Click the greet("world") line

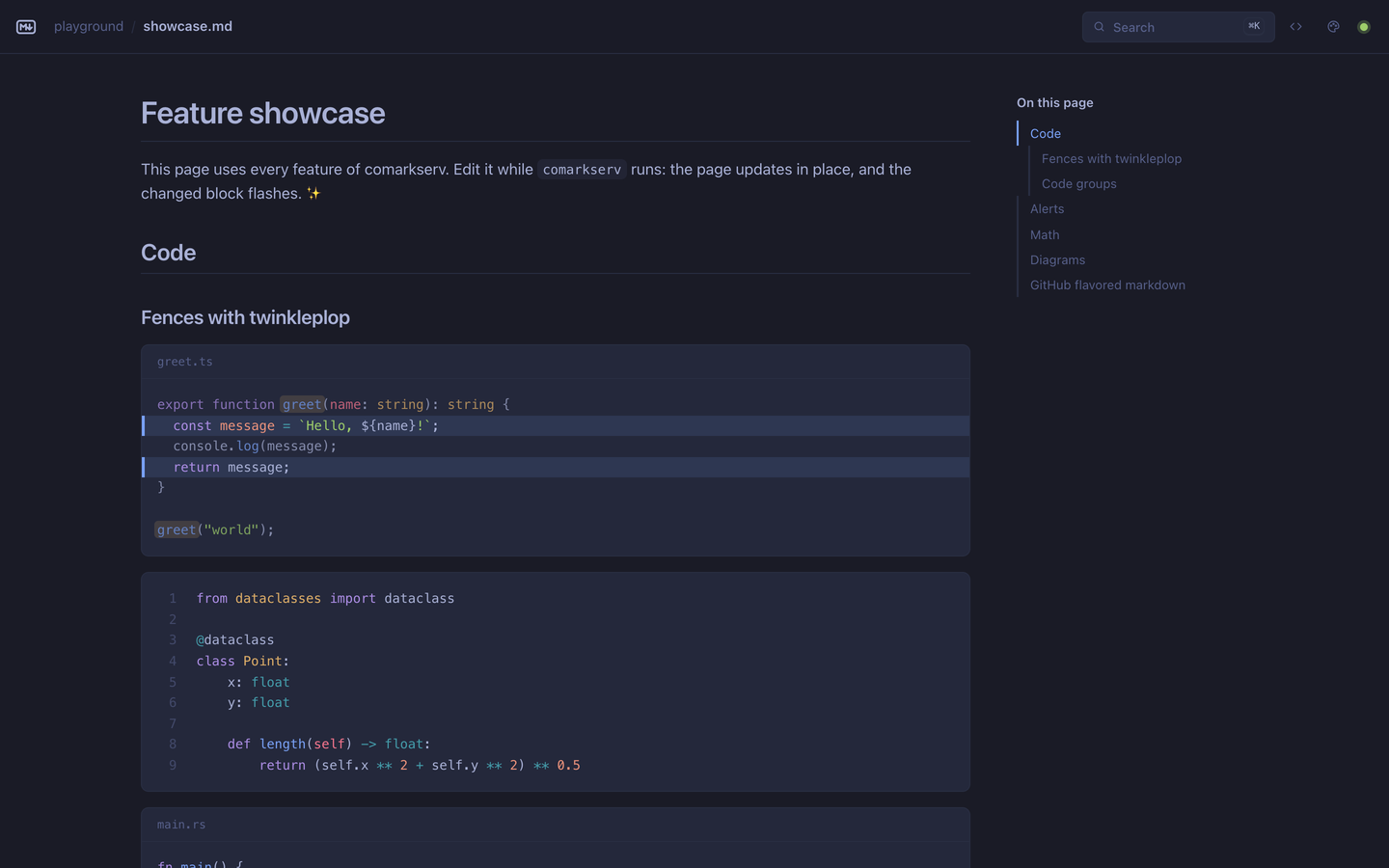pyautogui.click(x=214, y=529)
